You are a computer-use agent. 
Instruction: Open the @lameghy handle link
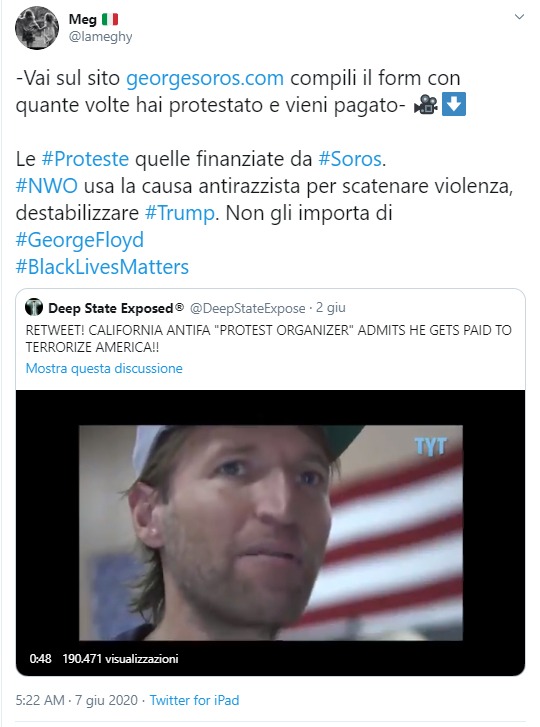(101, 37)
